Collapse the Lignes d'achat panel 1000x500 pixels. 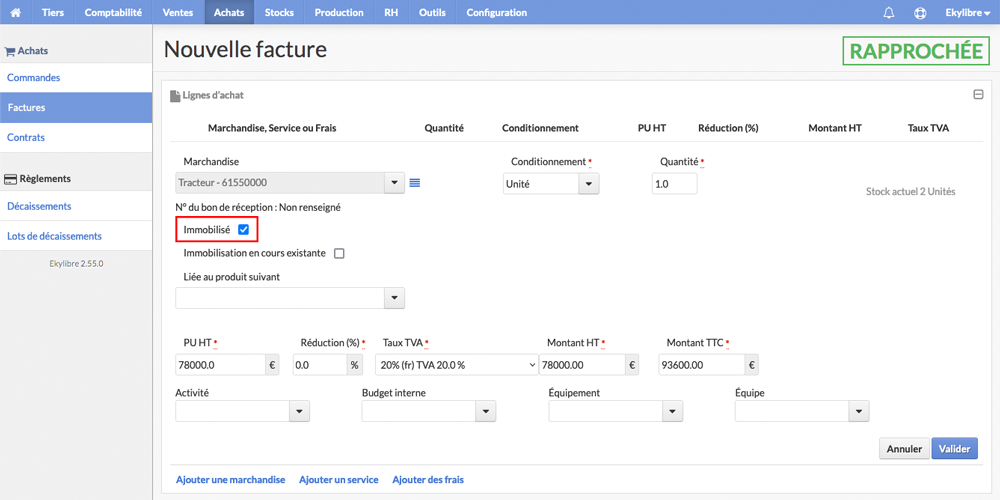[x=978, y=95]
